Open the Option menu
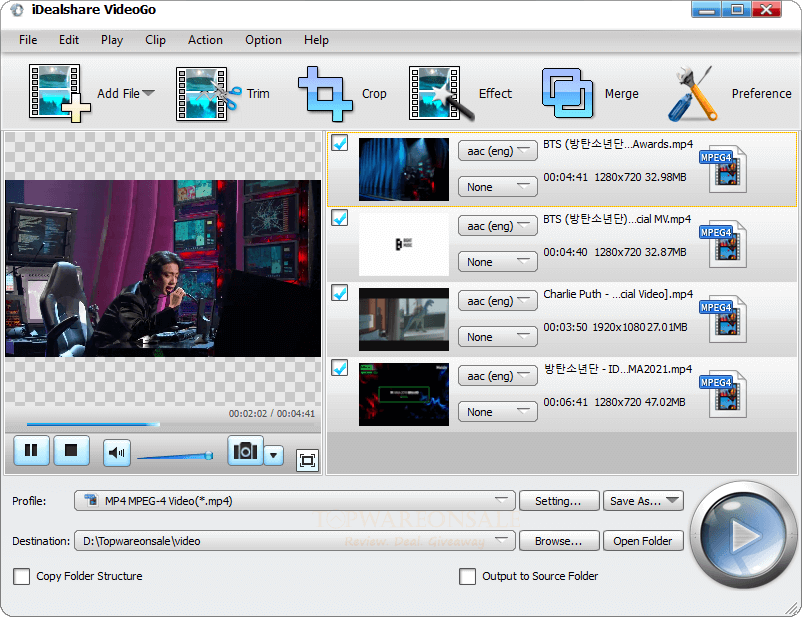The image size is (802, 617). coord(263,40)
